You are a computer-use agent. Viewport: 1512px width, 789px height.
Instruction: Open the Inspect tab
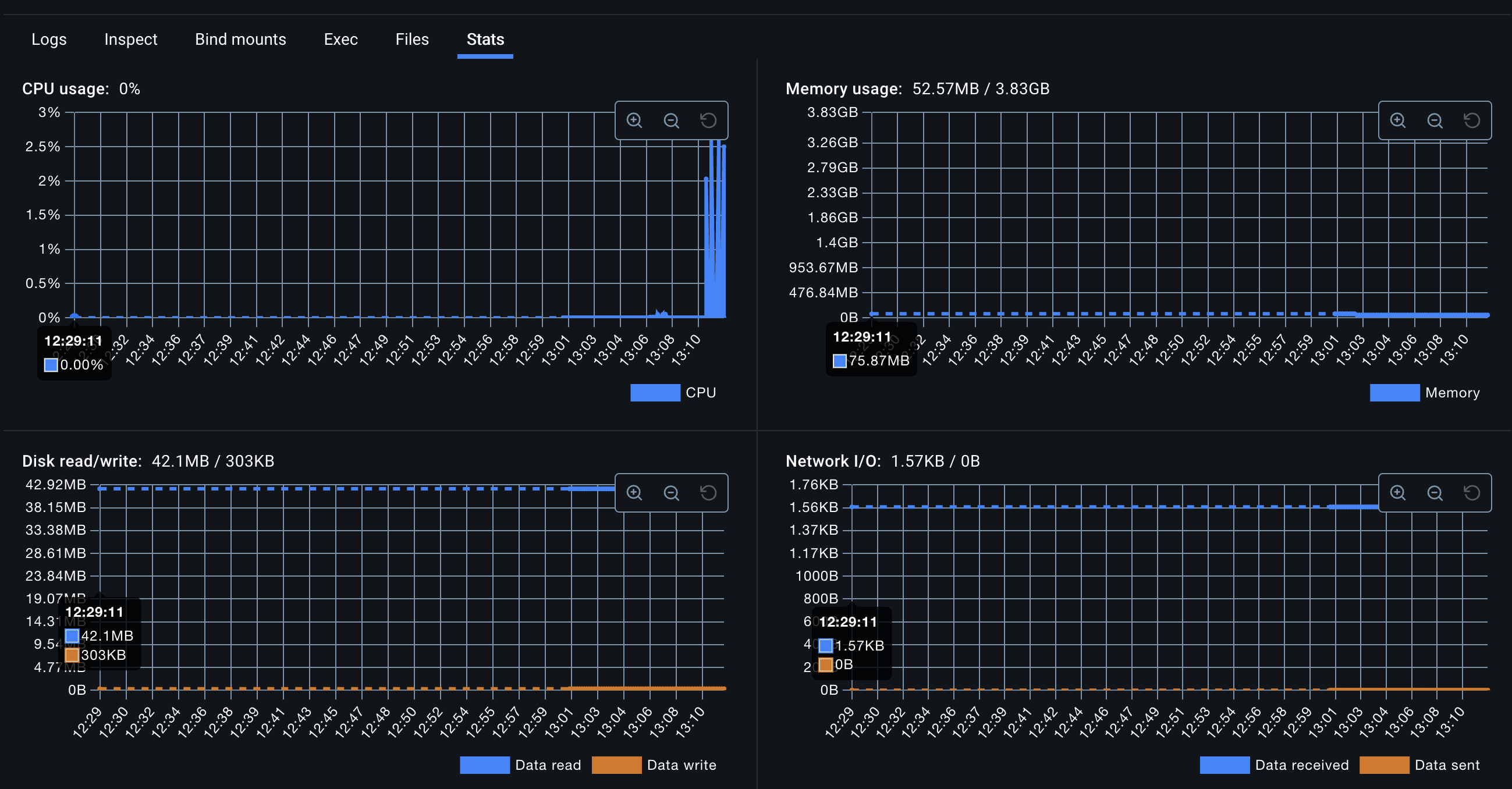(x=130, y=40)
